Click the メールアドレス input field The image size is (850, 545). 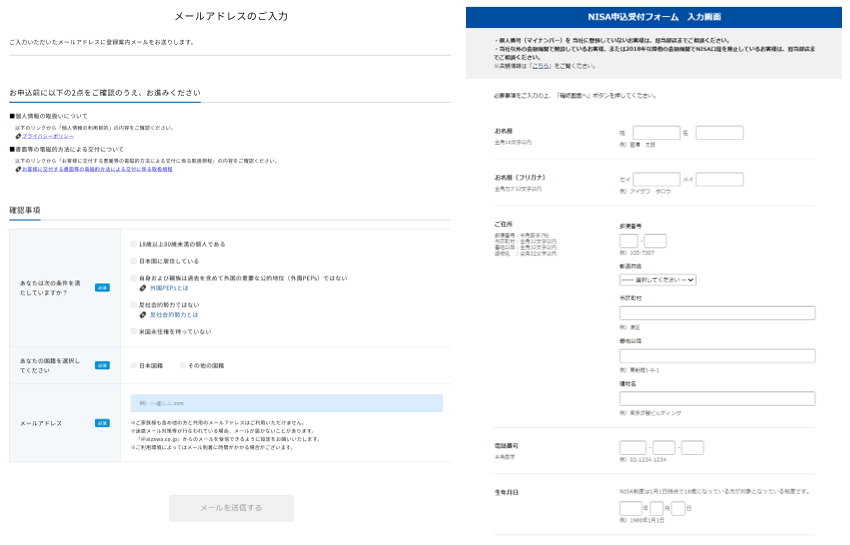coord(286,403)
